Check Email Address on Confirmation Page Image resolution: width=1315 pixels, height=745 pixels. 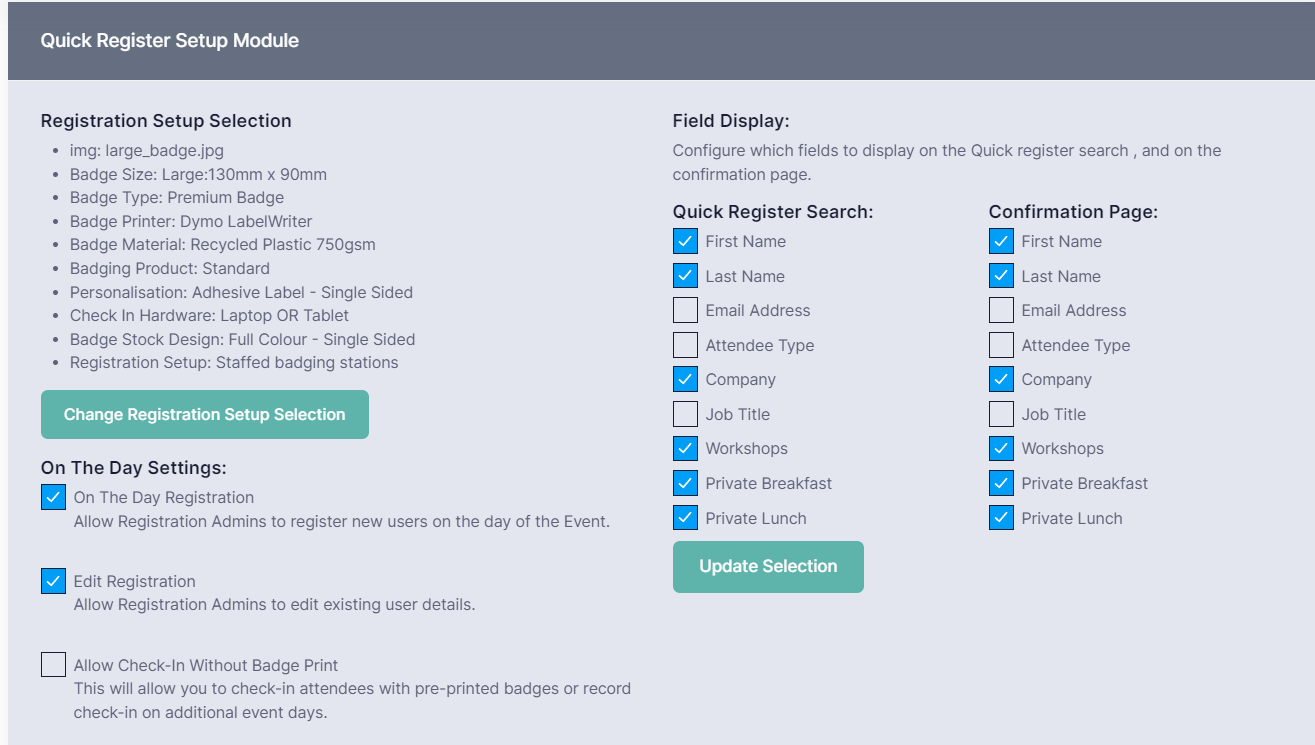click(x=1001, y=310)
